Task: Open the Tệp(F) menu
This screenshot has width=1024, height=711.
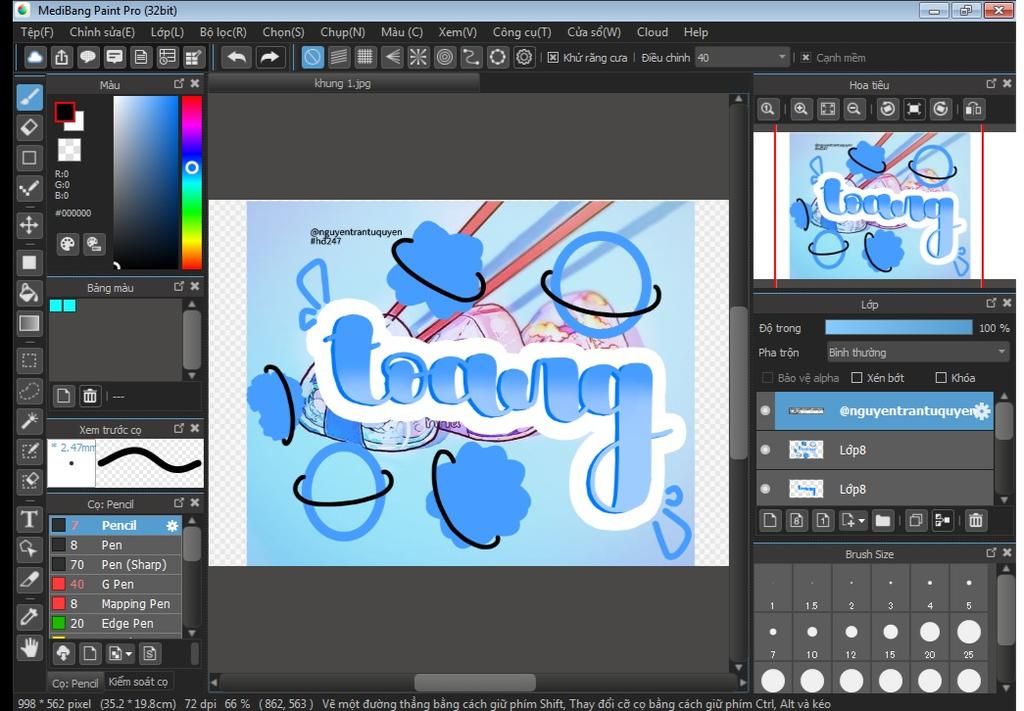Action: point(37,32)
